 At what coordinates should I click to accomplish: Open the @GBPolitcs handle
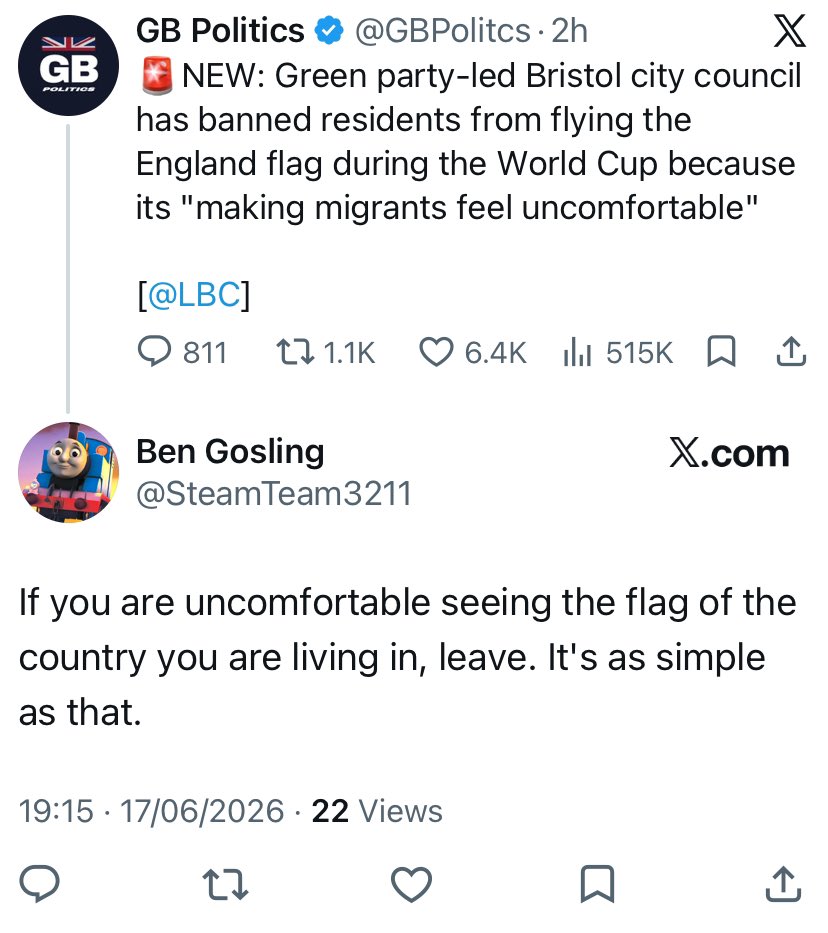click(442, 31)
